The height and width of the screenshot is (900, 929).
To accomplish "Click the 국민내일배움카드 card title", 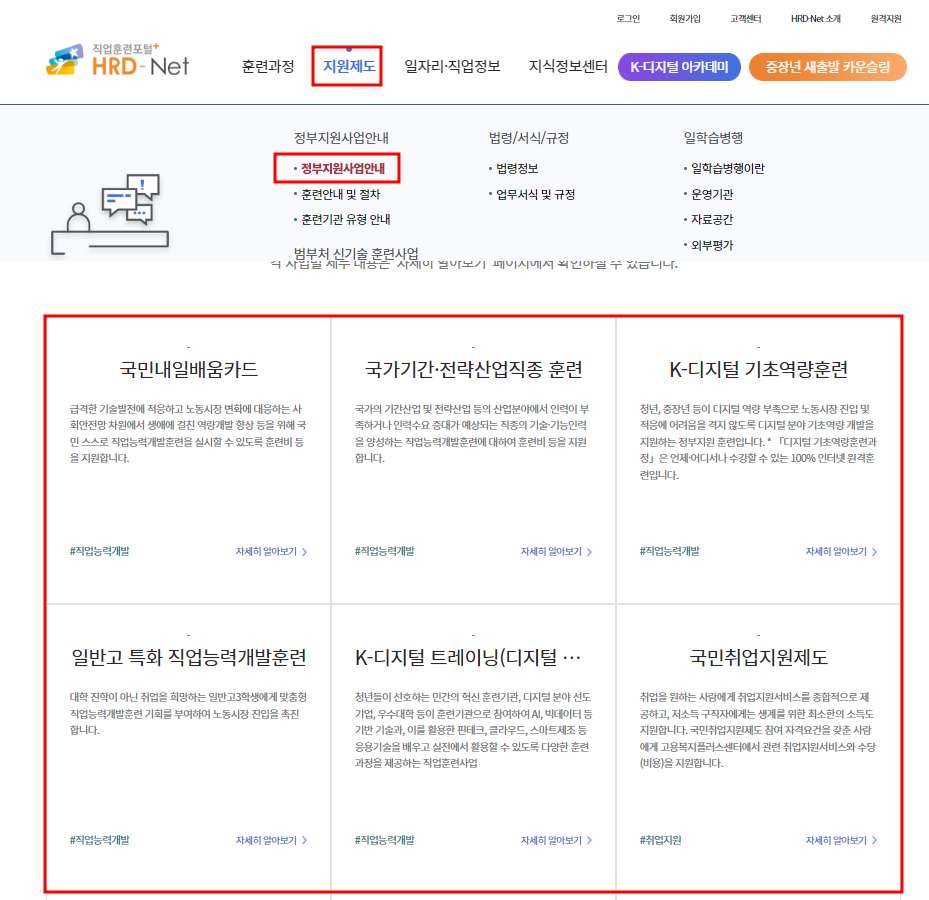I will tap(188, 369).
